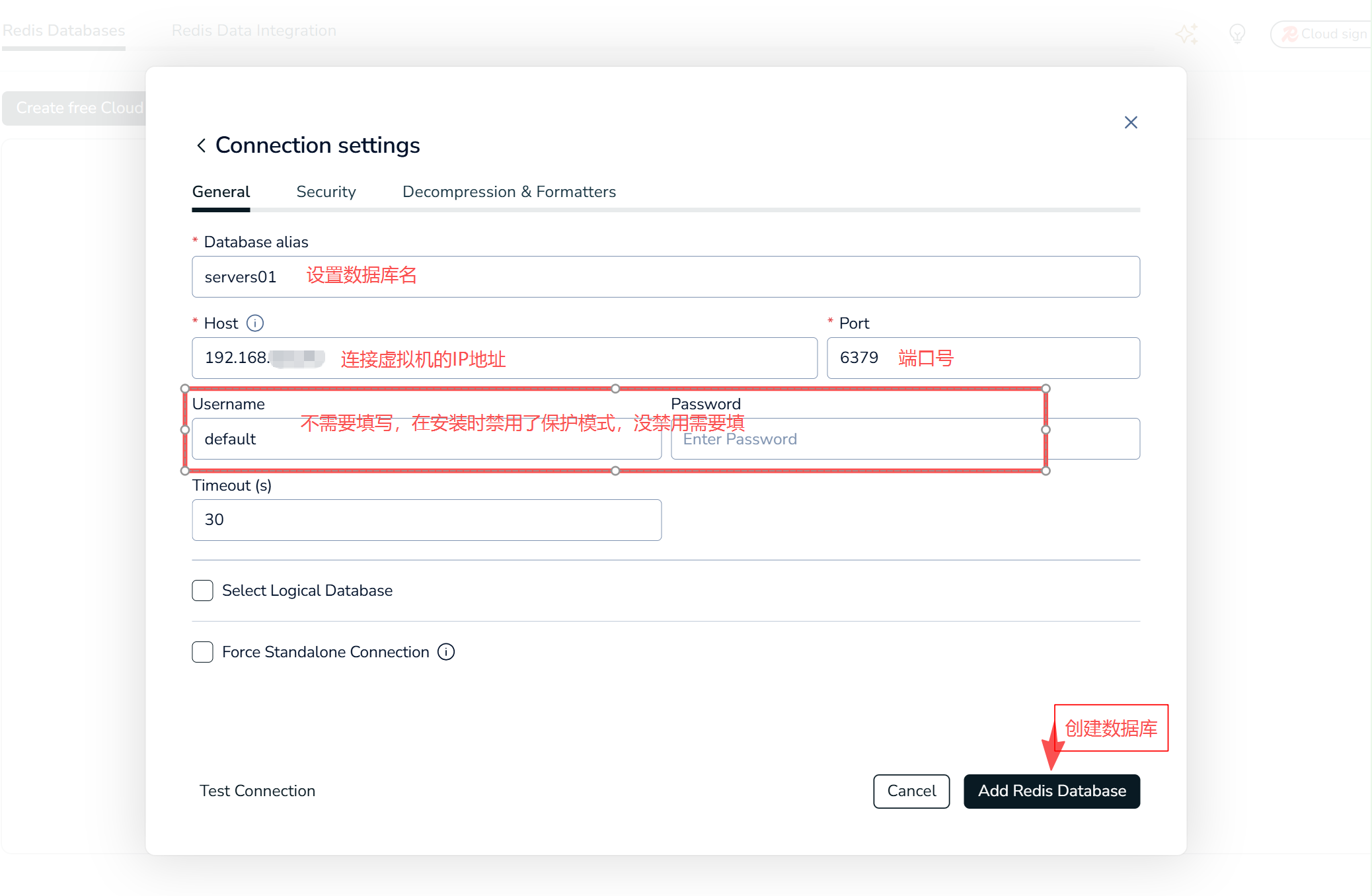Click Test Connection

pos(257,791)
